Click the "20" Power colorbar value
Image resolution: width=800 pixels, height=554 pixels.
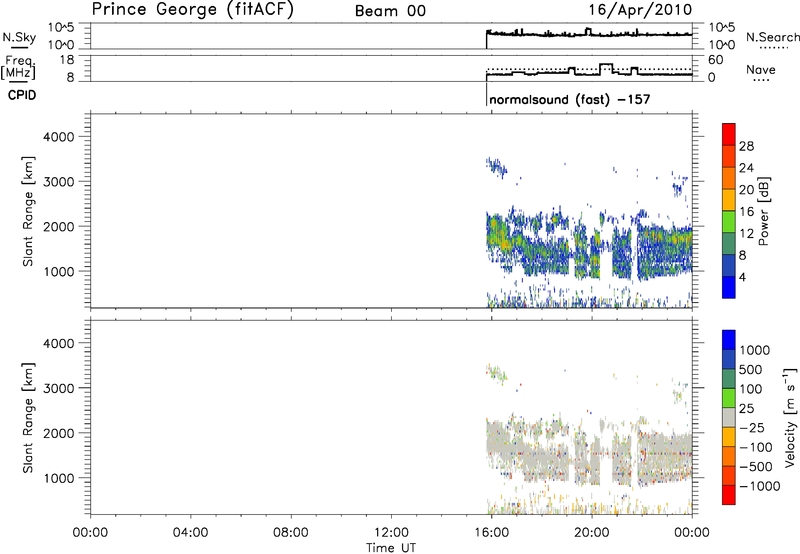tap(746, 190)
